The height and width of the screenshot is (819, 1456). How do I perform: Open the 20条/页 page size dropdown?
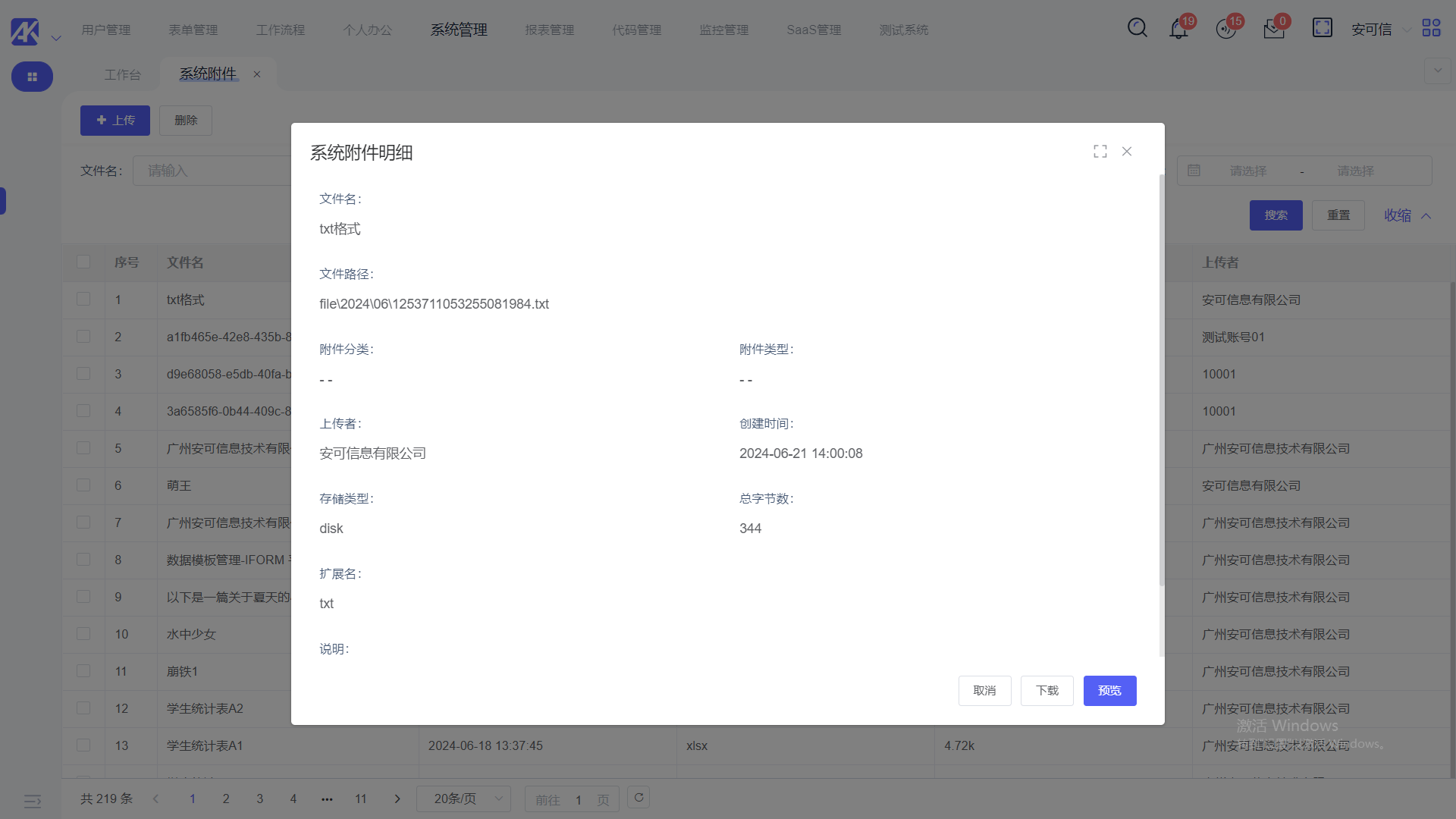[463, 799]
